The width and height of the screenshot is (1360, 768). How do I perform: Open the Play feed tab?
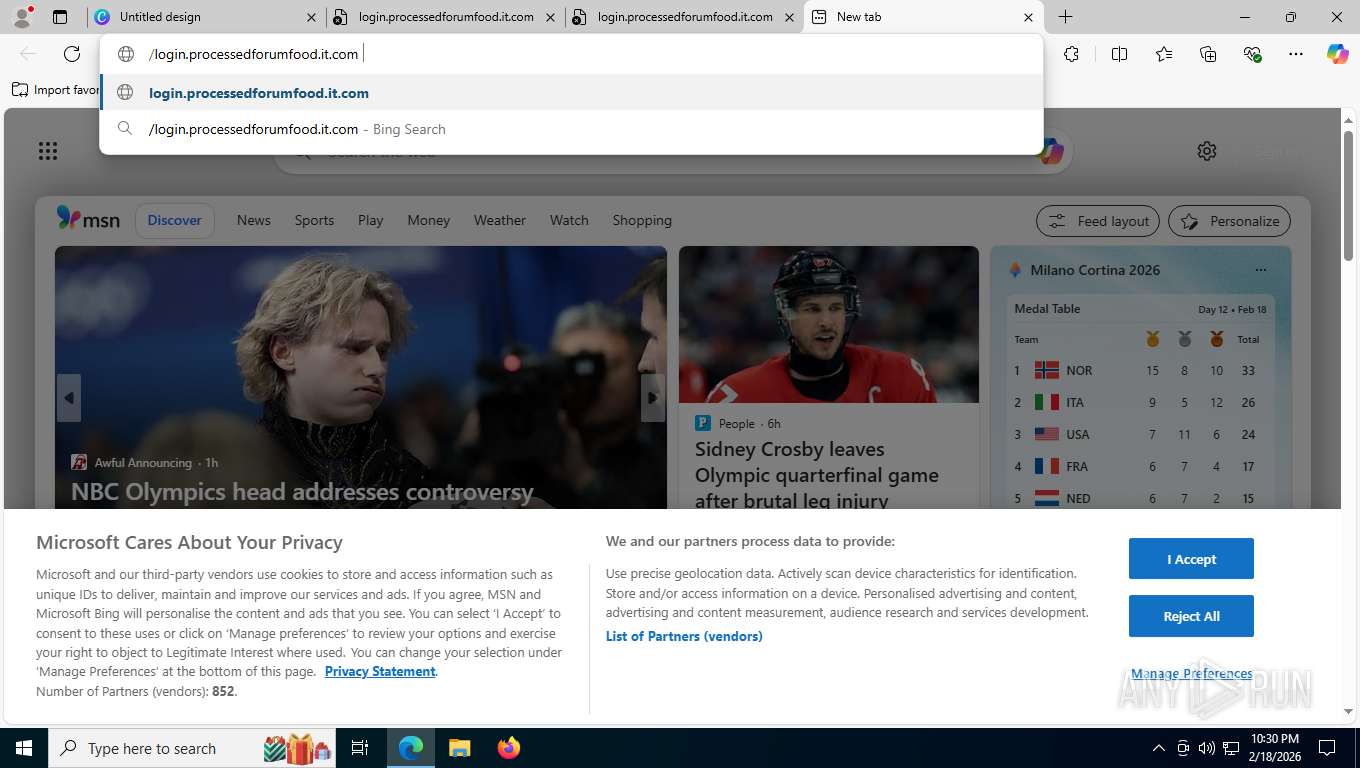click(371, 220)
